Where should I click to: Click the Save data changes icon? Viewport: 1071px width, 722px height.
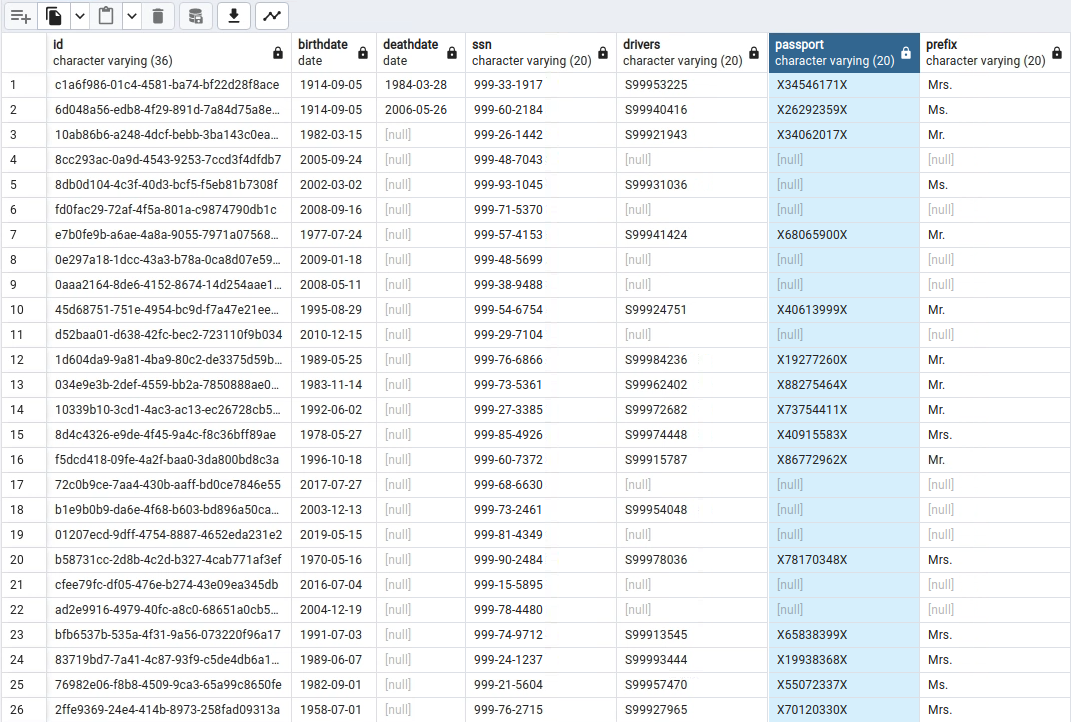coord(196,16)
